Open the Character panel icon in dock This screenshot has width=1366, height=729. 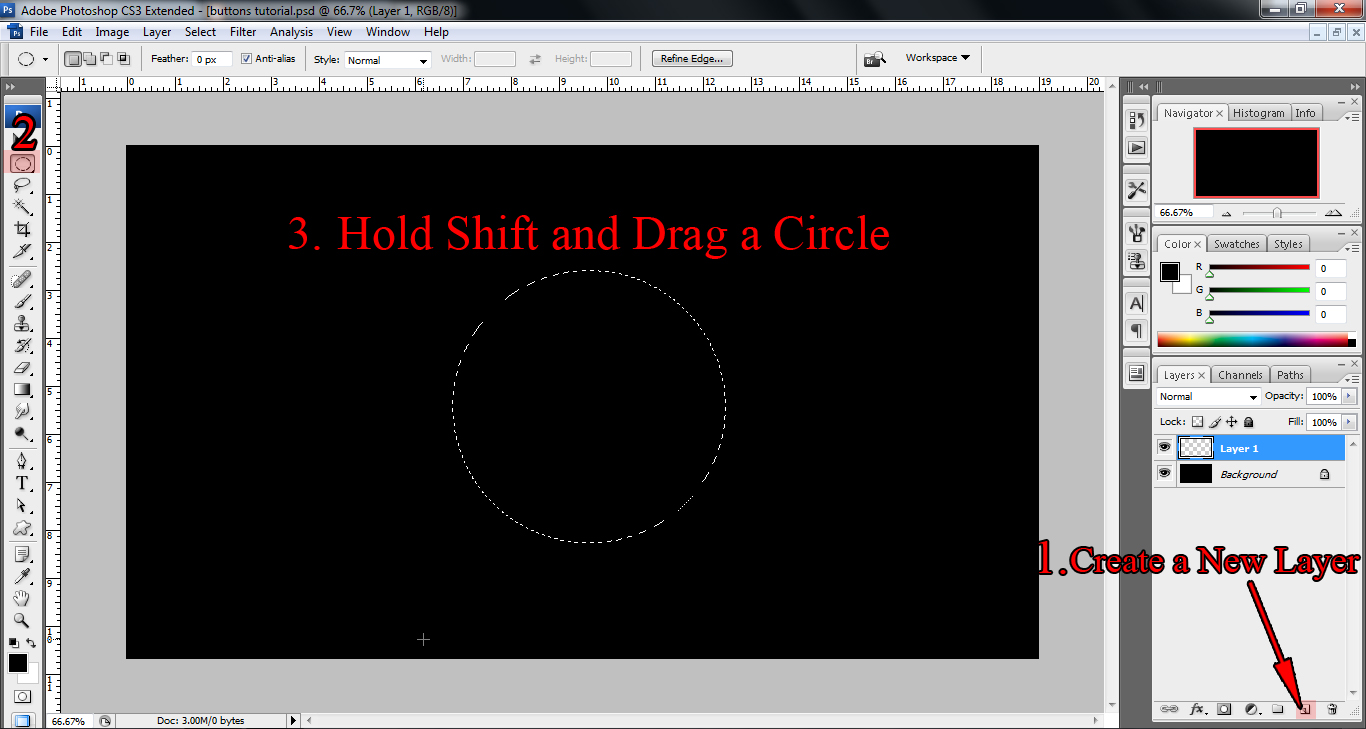pyautogui.click(x=1136, y=303)
